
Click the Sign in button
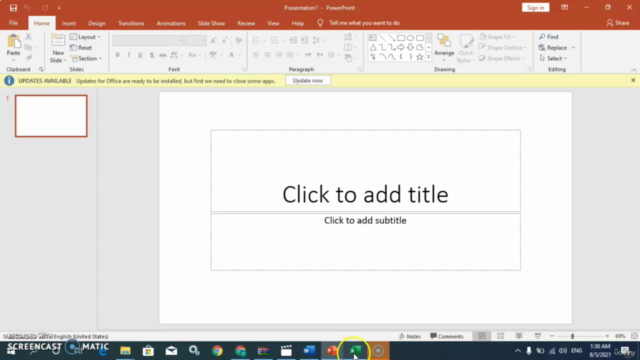click(x=535, y=7)
